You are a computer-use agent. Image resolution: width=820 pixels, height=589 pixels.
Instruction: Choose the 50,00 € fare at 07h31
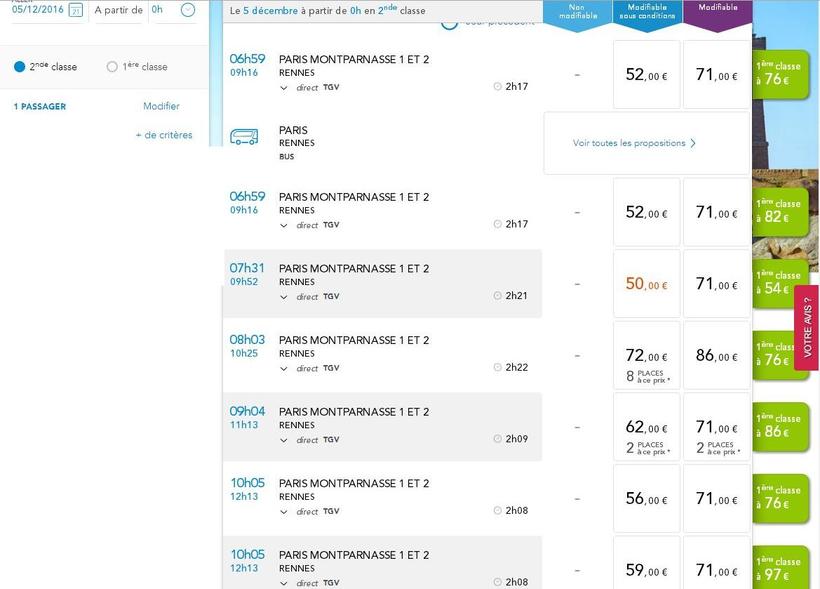646,284
